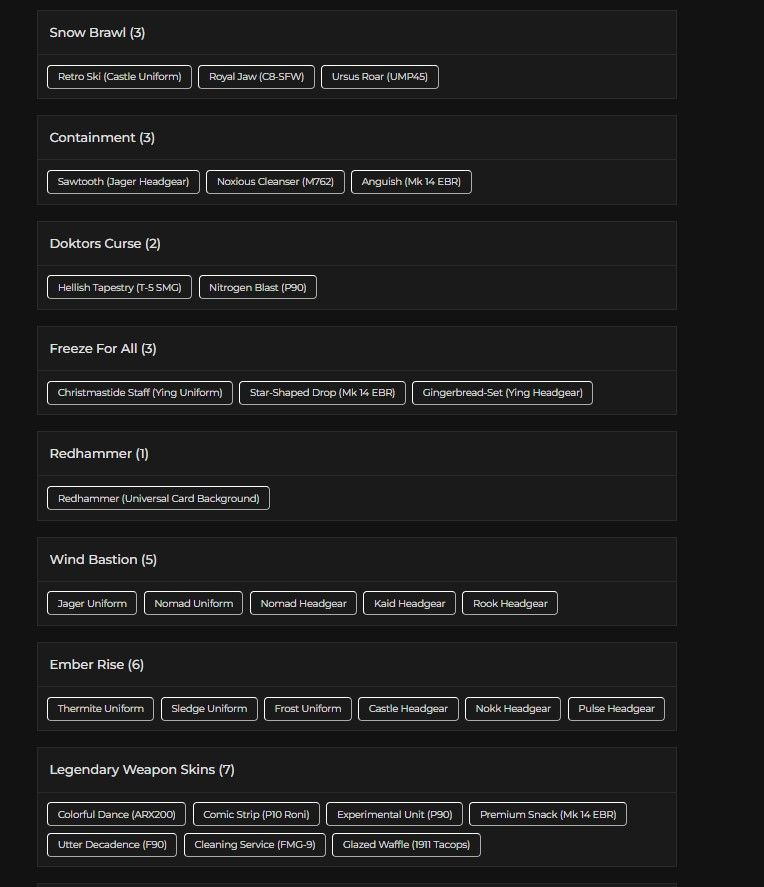Click the Retro Ski (Castle Uniform) tag
Image resolution: width=764 pixels, height=887 pixels.
(x=119, y=77)
